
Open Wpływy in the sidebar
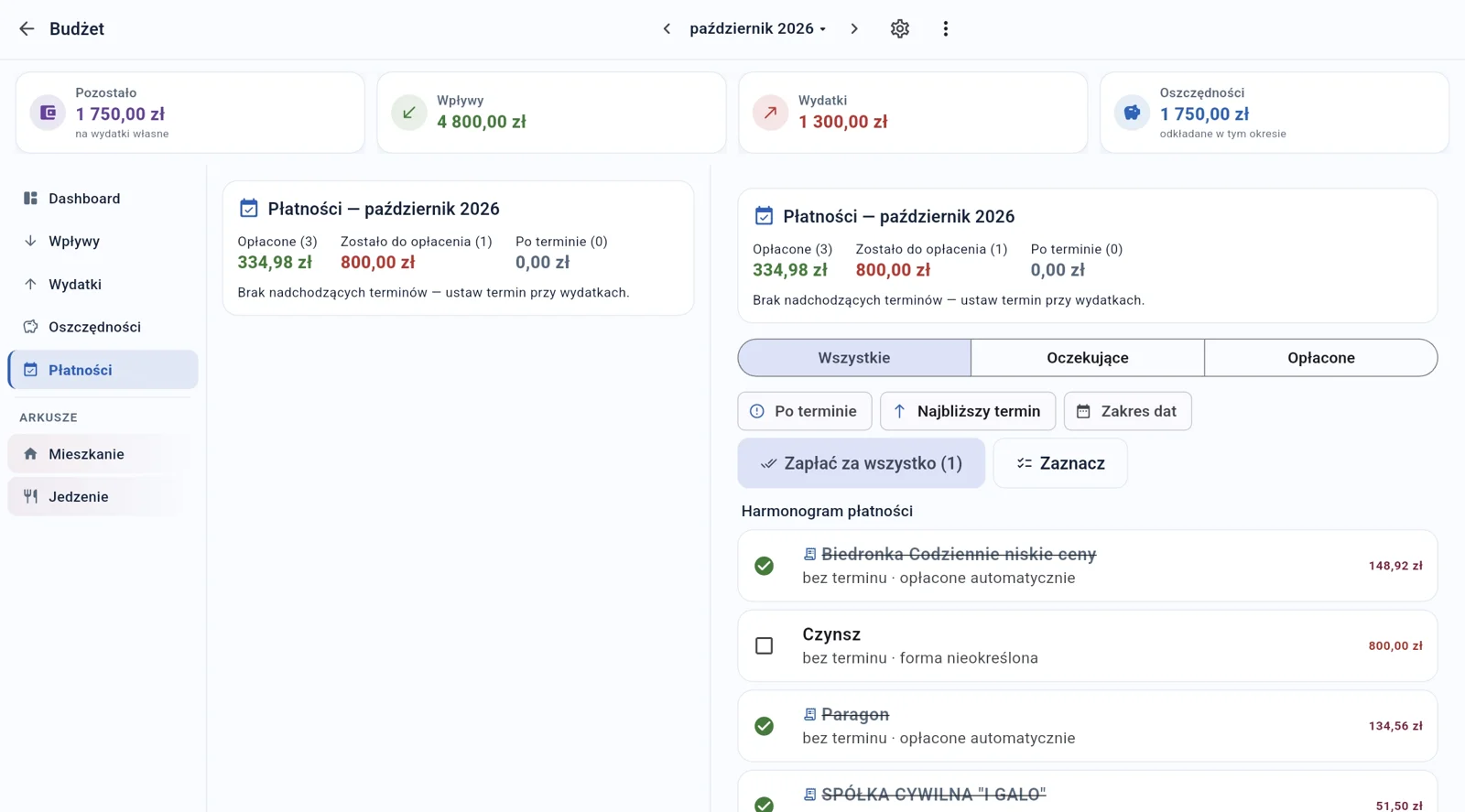[103, 242]
